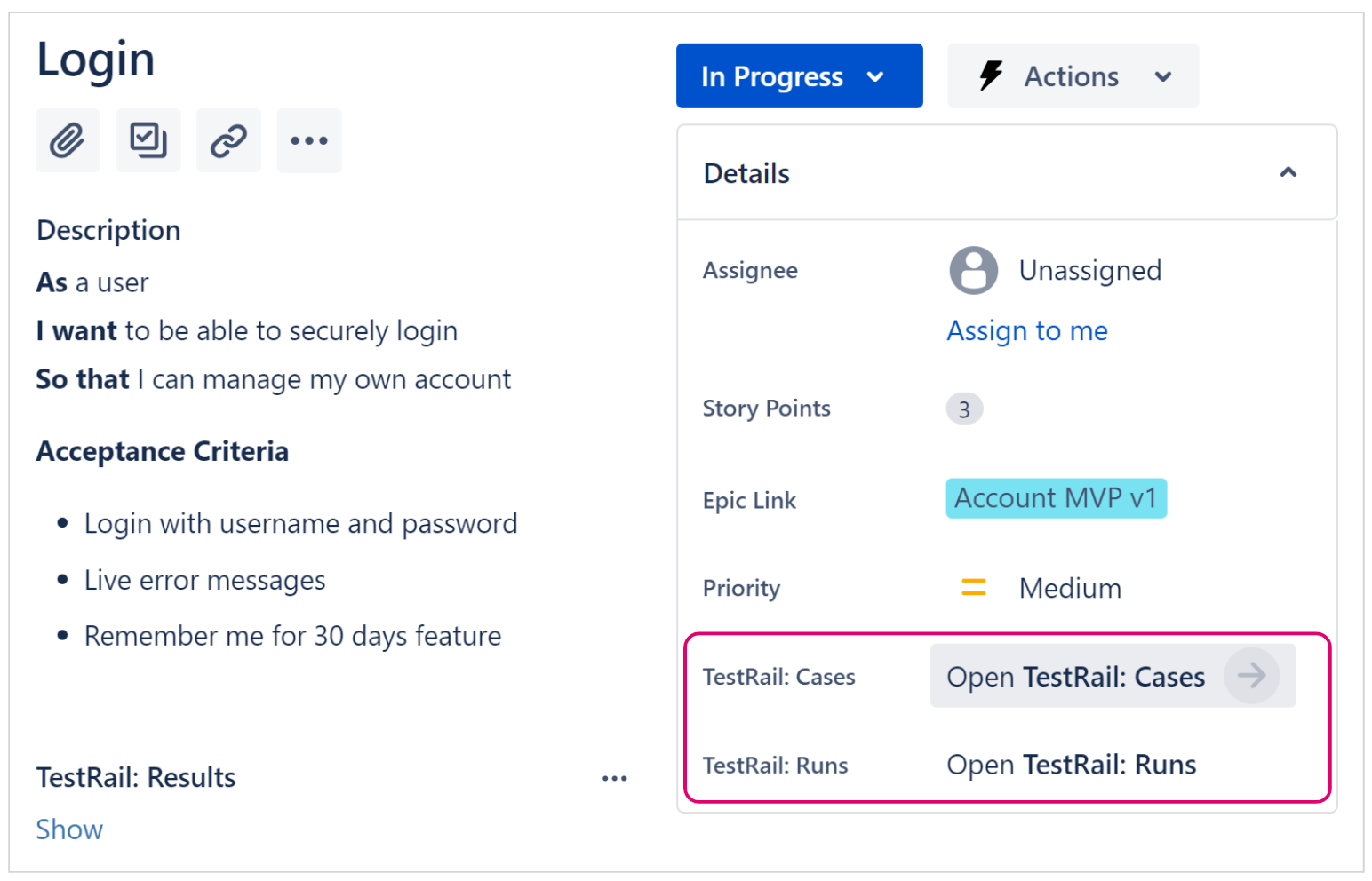
Task: Click the Account MVP v1 epic label
Action: [1056, 498]
